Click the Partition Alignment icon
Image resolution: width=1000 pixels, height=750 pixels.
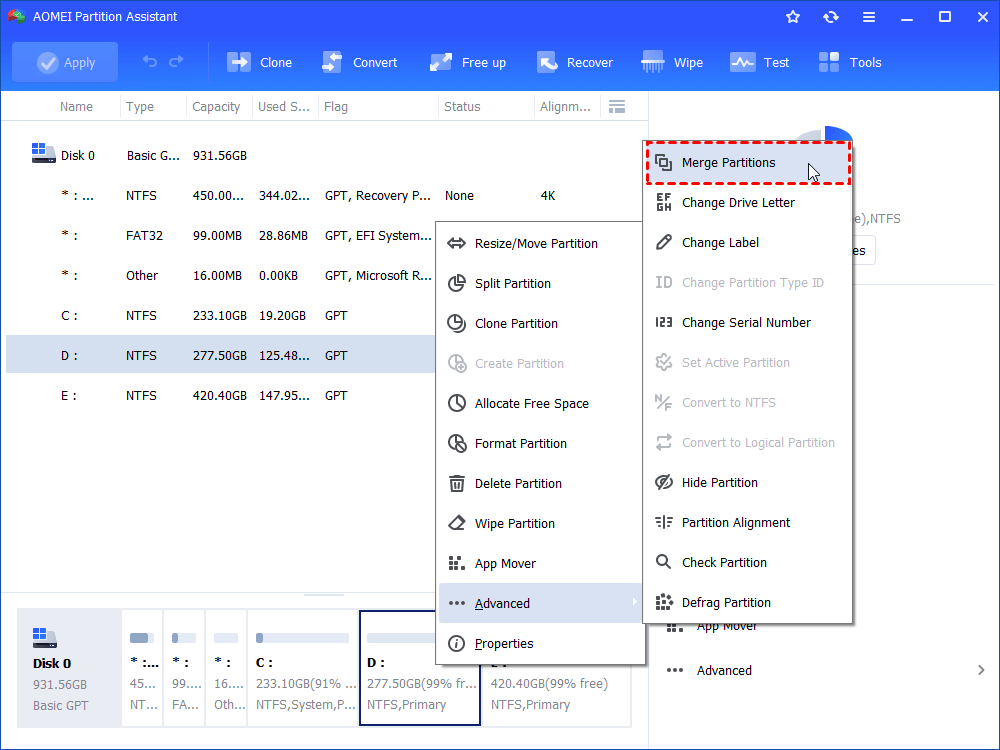tap(663, 522)
